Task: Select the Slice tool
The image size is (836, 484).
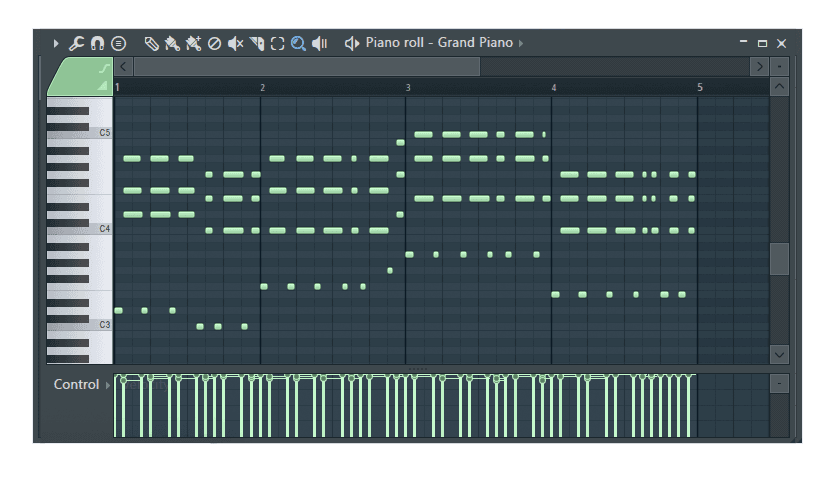Action: pos(256,43)
